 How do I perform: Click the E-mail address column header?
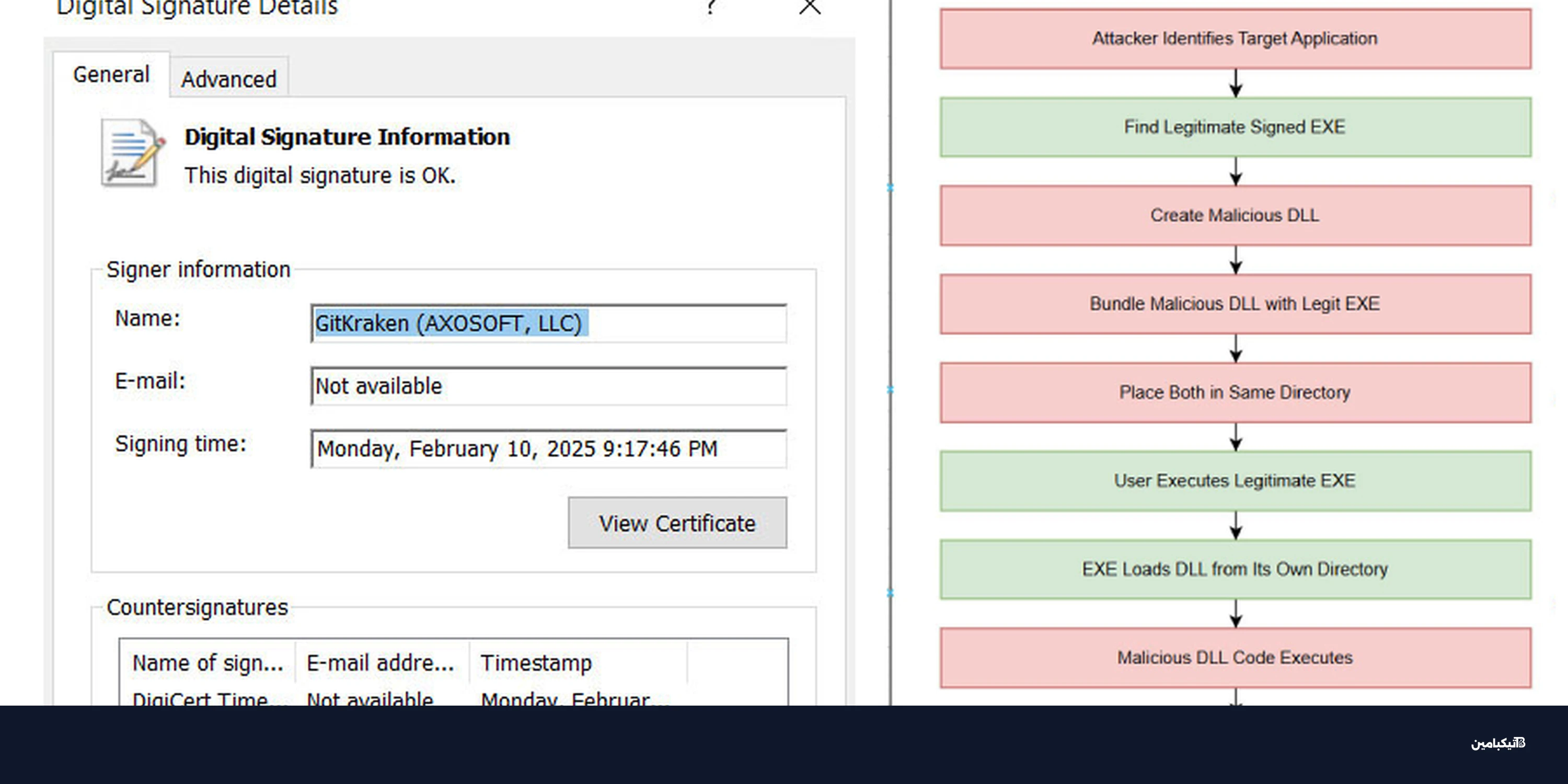[x=381, y=663]
